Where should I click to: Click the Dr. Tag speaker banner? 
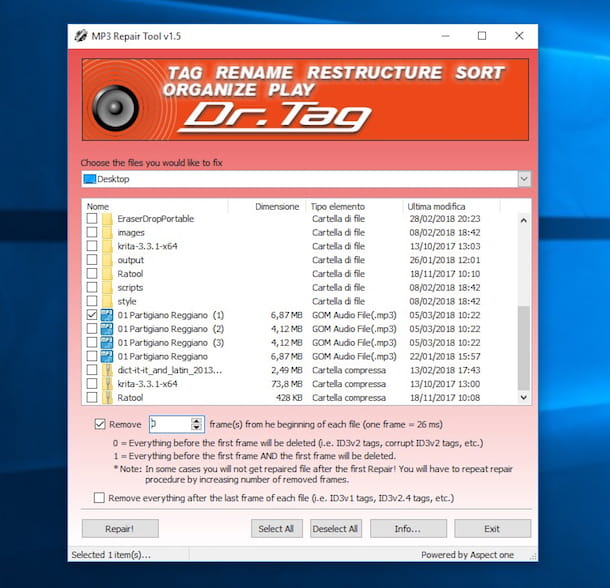305,100
